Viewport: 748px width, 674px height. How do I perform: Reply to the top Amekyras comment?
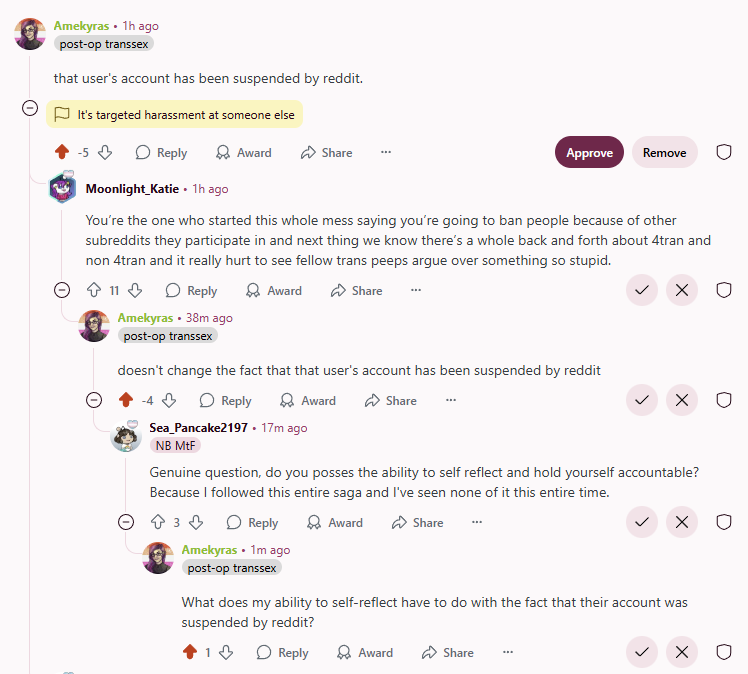point(161,152)
